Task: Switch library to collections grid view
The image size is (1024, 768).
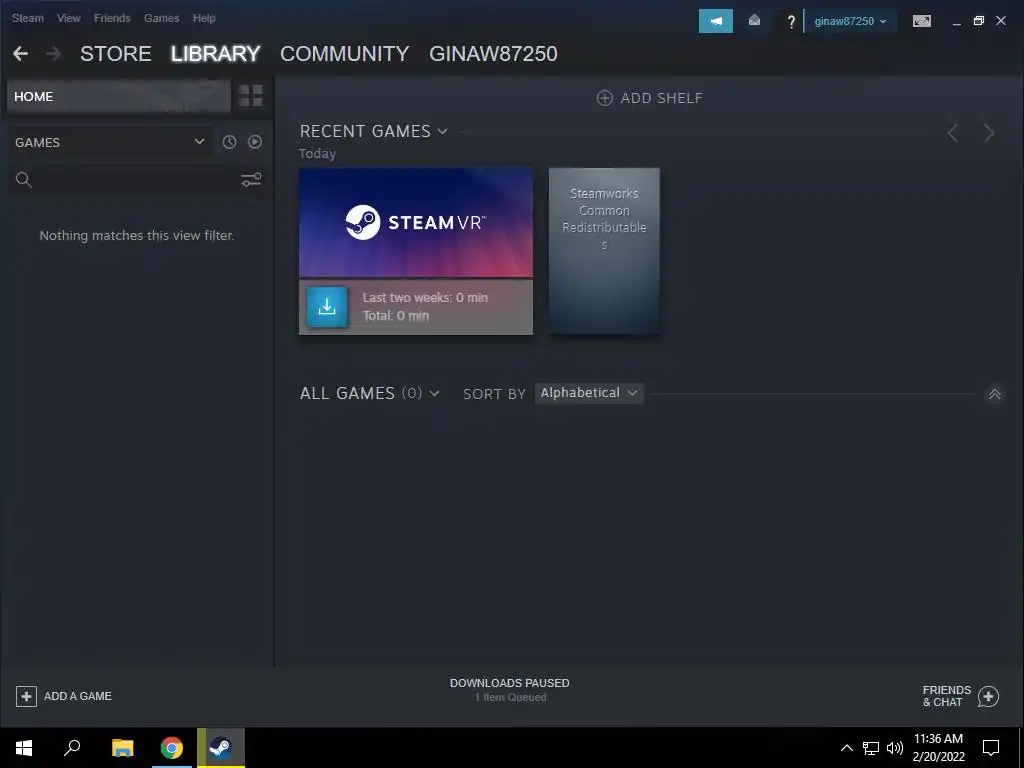Action: point(251,96)
